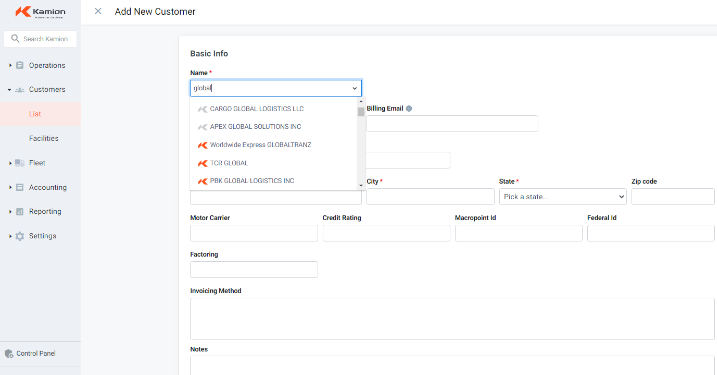Viewport: 717px width, 375px height.
Task: Click the Name combo box field
Action: click(x=276, y=88)
